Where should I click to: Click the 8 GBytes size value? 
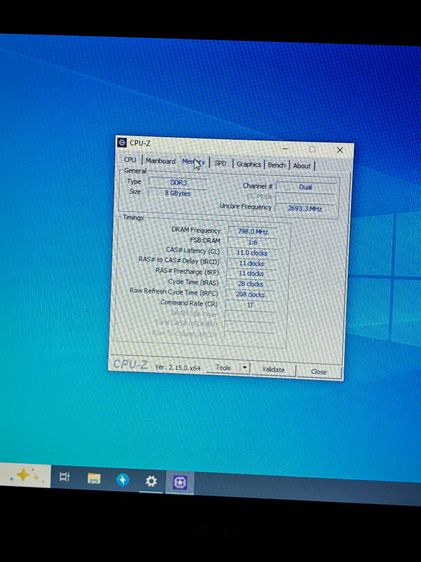tap(177, 193)
